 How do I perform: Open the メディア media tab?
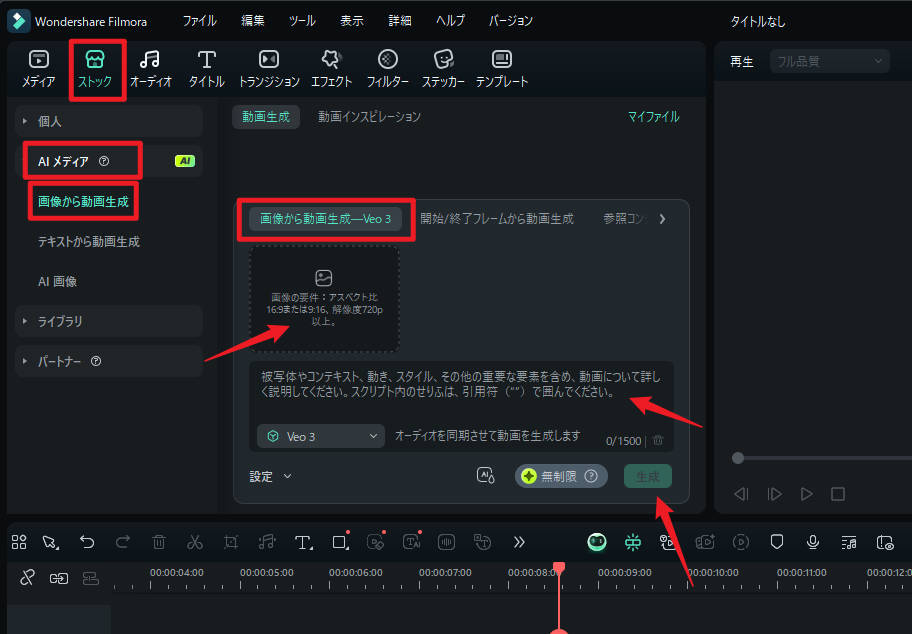click(38, 69)
